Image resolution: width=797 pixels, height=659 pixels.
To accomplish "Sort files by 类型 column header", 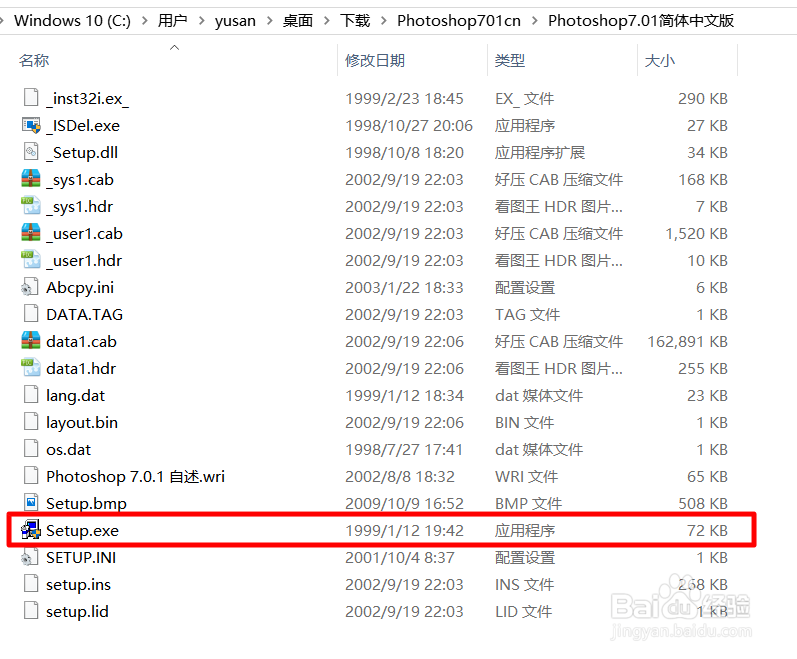I will point(510,60).
